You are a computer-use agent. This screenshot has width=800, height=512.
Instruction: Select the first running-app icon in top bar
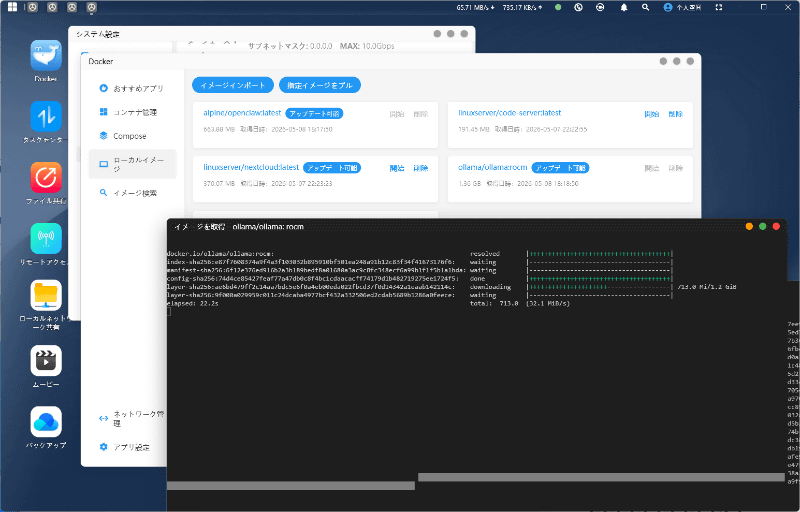click(x=33, y=7)
